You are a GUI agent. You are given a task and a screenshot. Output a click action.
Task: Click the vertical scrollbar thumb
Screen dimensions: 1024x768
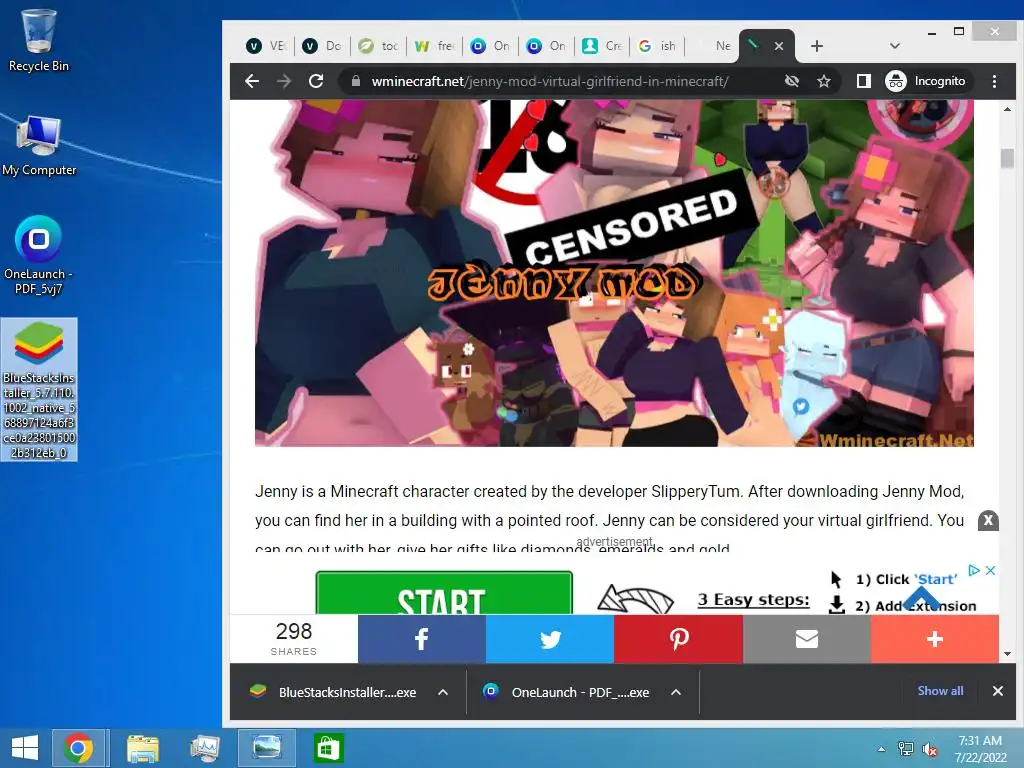click(x=1007, y=158)
